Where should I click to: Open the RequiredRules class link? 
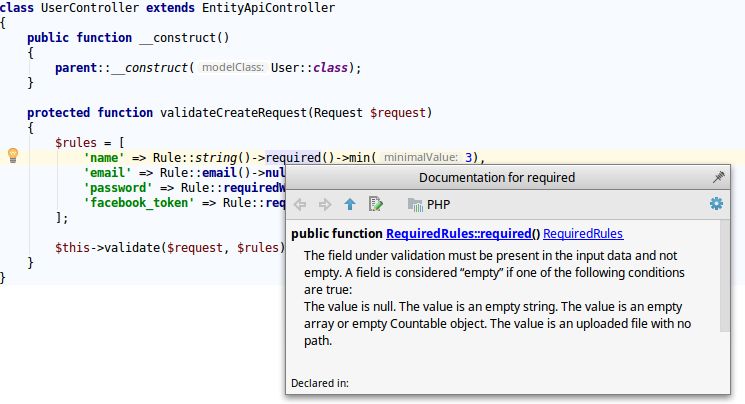pos(583,234)
